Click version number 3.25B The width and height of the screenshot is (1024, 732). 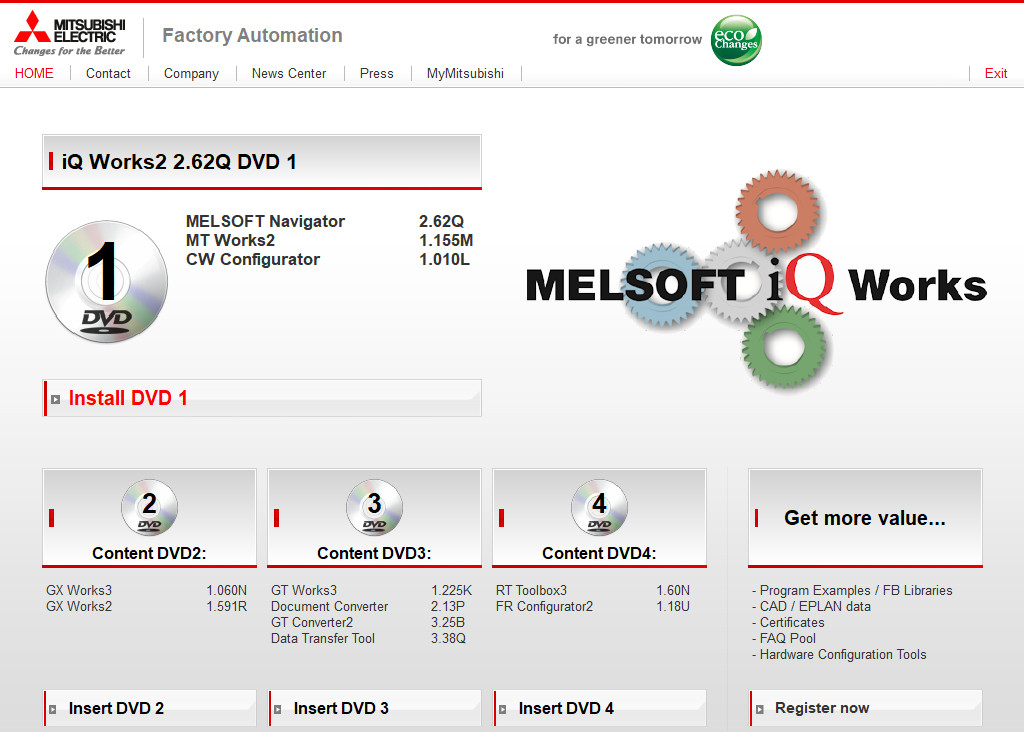(447, 622)
